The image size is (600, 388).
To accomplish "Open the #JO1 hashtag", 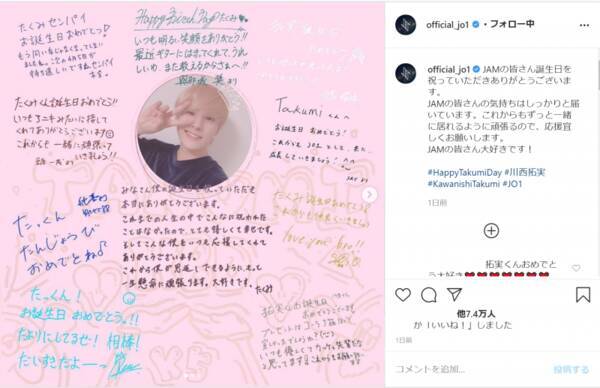I will [512, 184].
